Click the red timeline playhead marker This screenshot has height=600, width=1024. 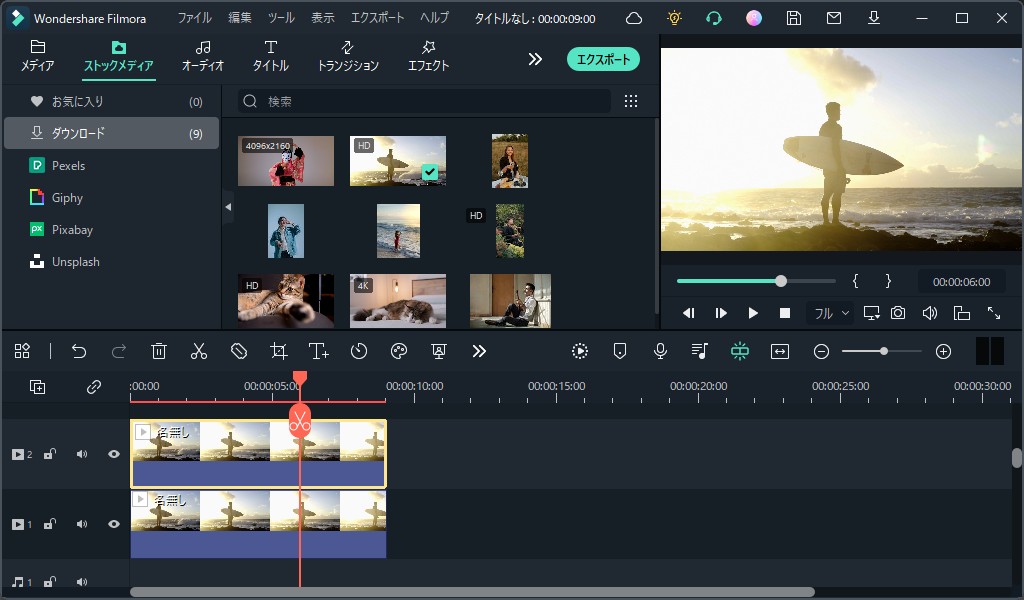coord(300,379)
